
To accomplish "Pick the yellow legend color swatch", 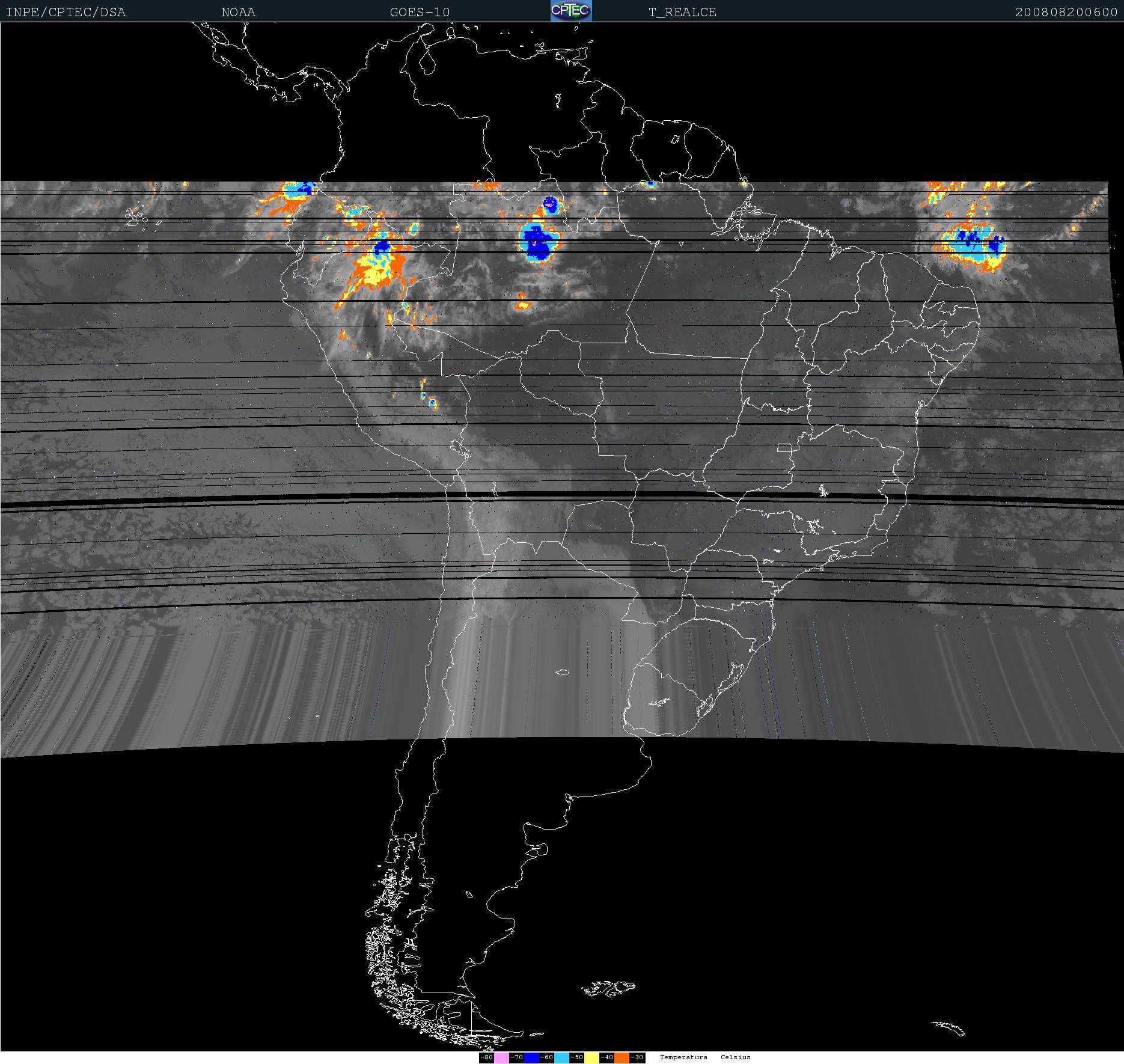I will pos(591,1057).
